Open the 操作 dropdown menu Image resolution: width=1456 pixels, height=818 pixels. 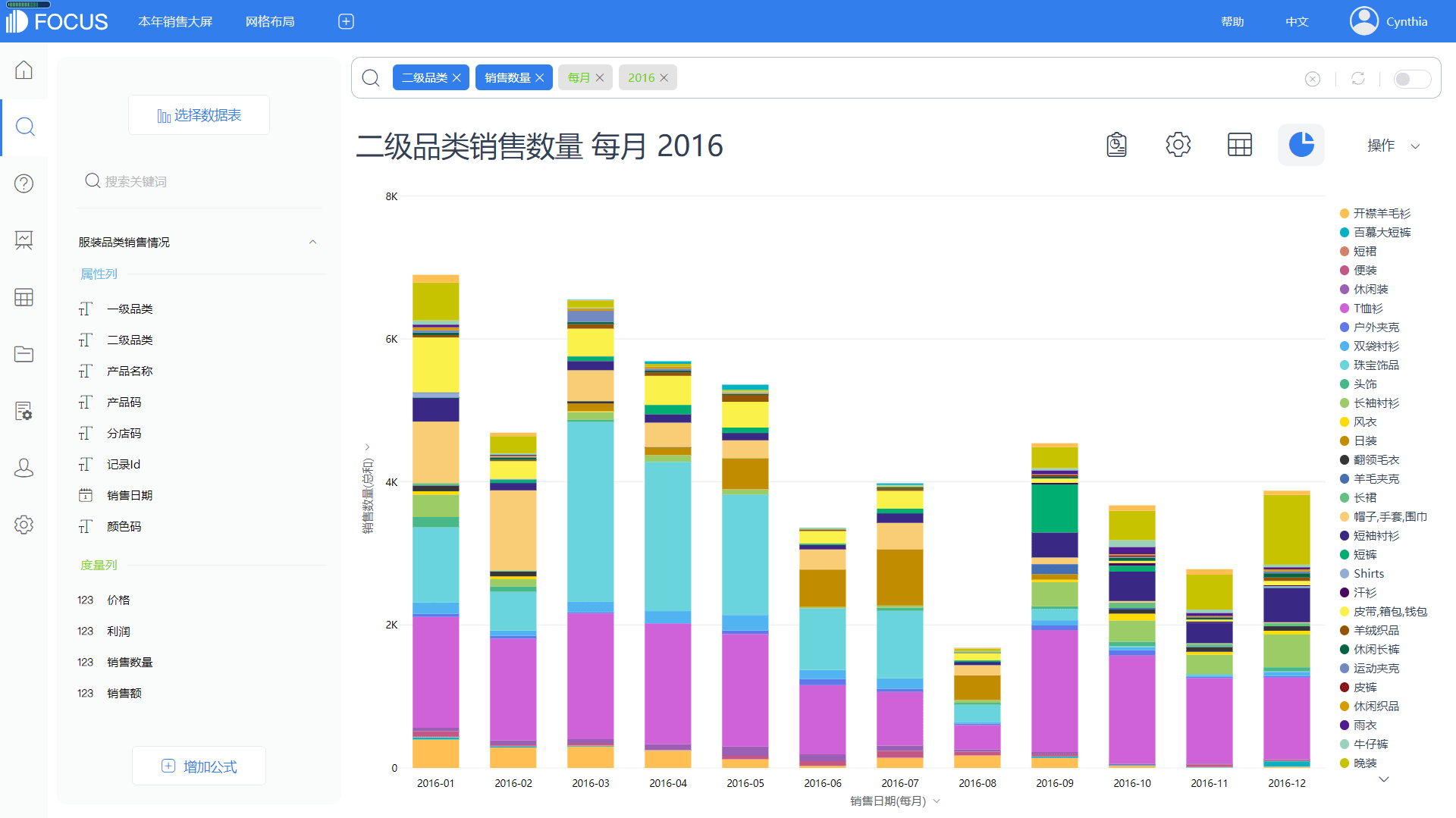[x=1393, y=146]
